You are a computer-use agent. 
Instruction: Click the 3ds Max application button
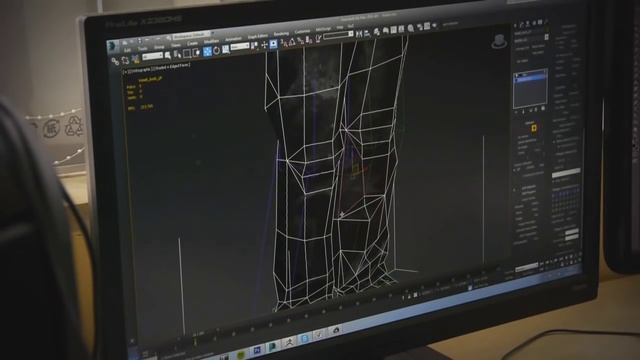[x=112, y=46]
